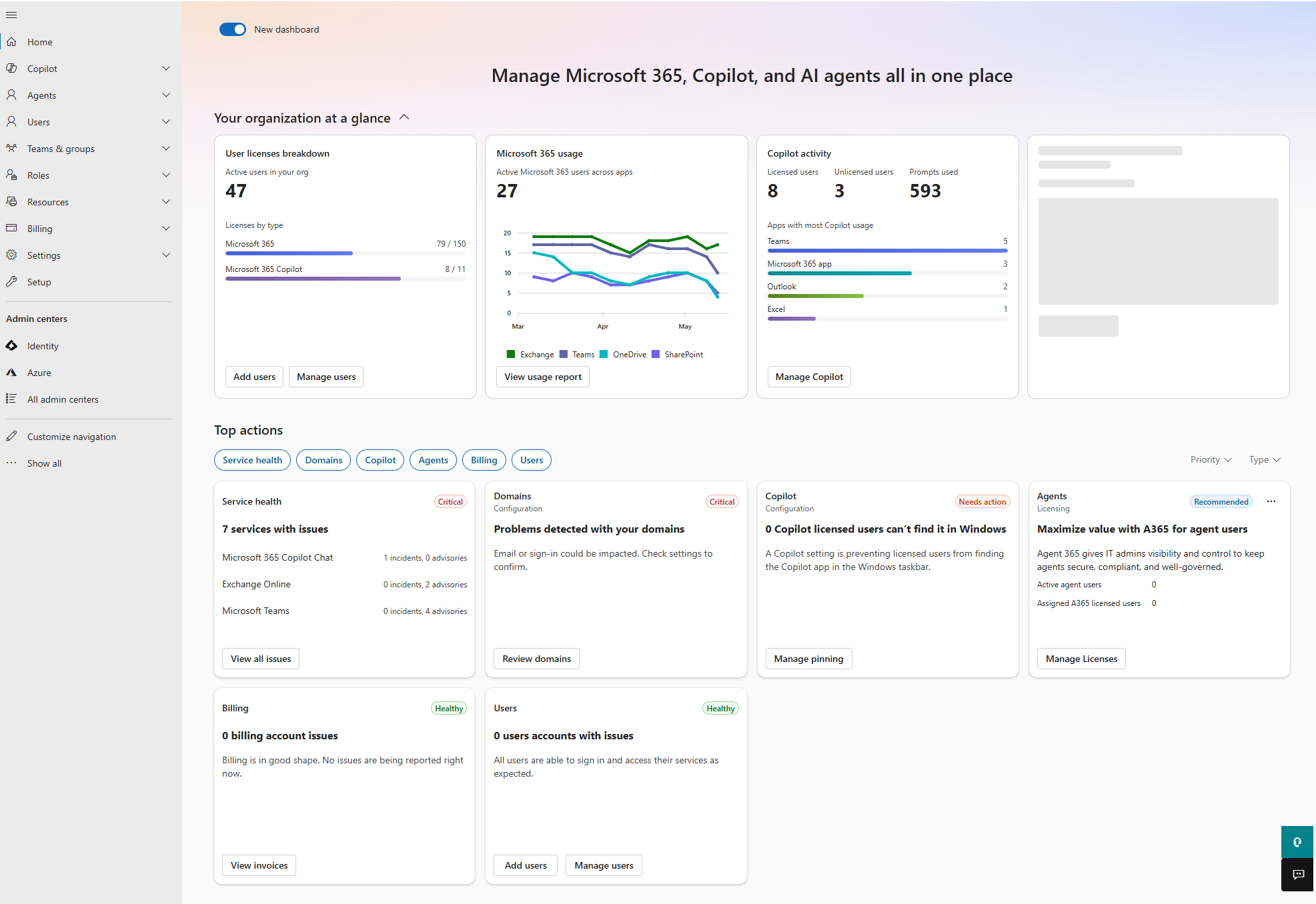Image resolution: width=1316 pixels, height=904 pixels.
Task: Expand the Users navigation section
Action: tap(166, 122)
